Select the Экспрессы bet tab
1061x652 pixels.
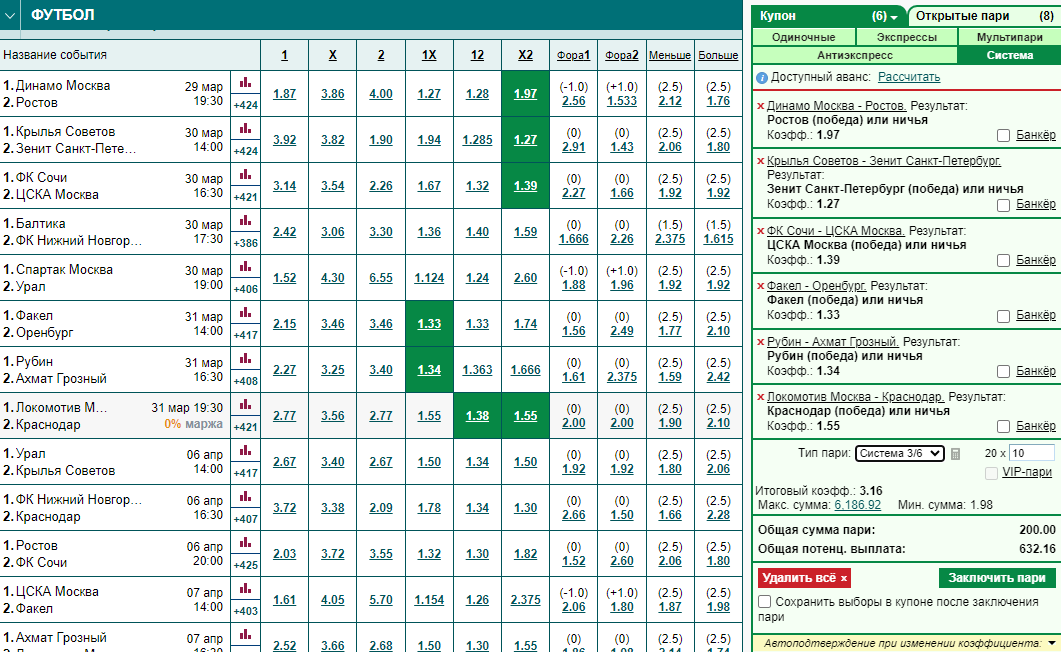(x=907, y=37)
